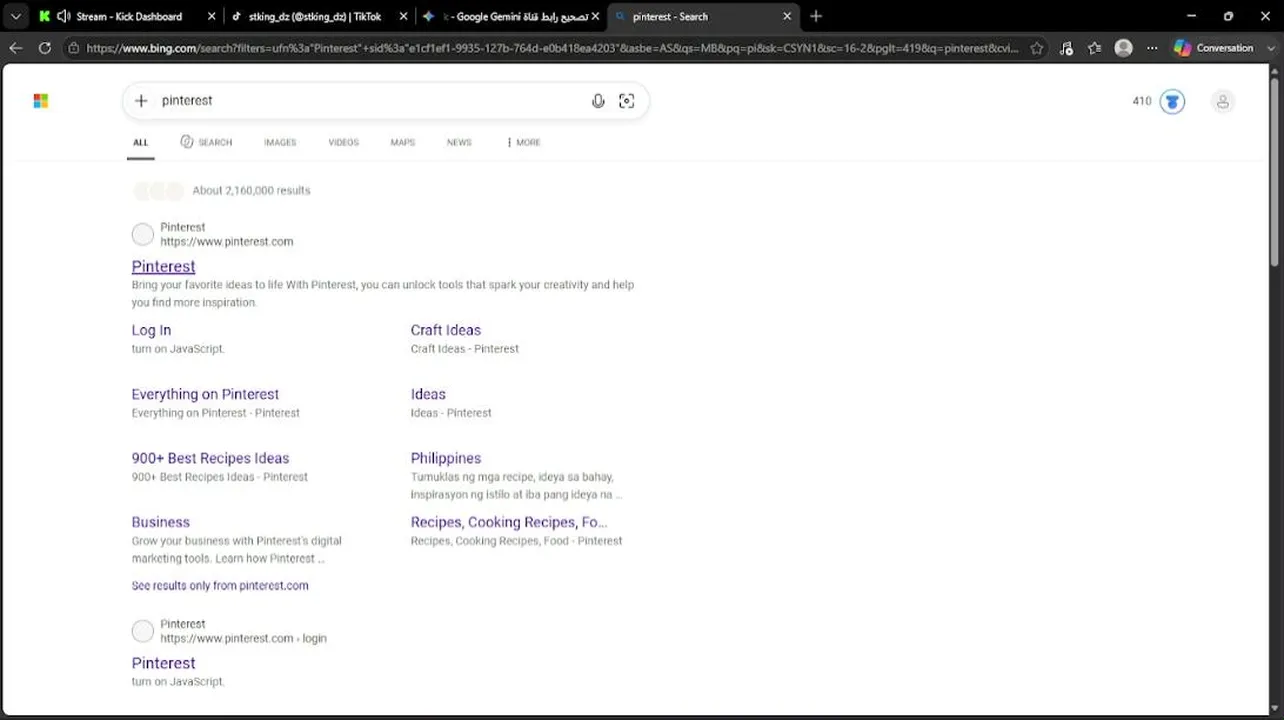Open Microsoft Rewards medal icon

pyautogui.click(x=1172, y=101)
